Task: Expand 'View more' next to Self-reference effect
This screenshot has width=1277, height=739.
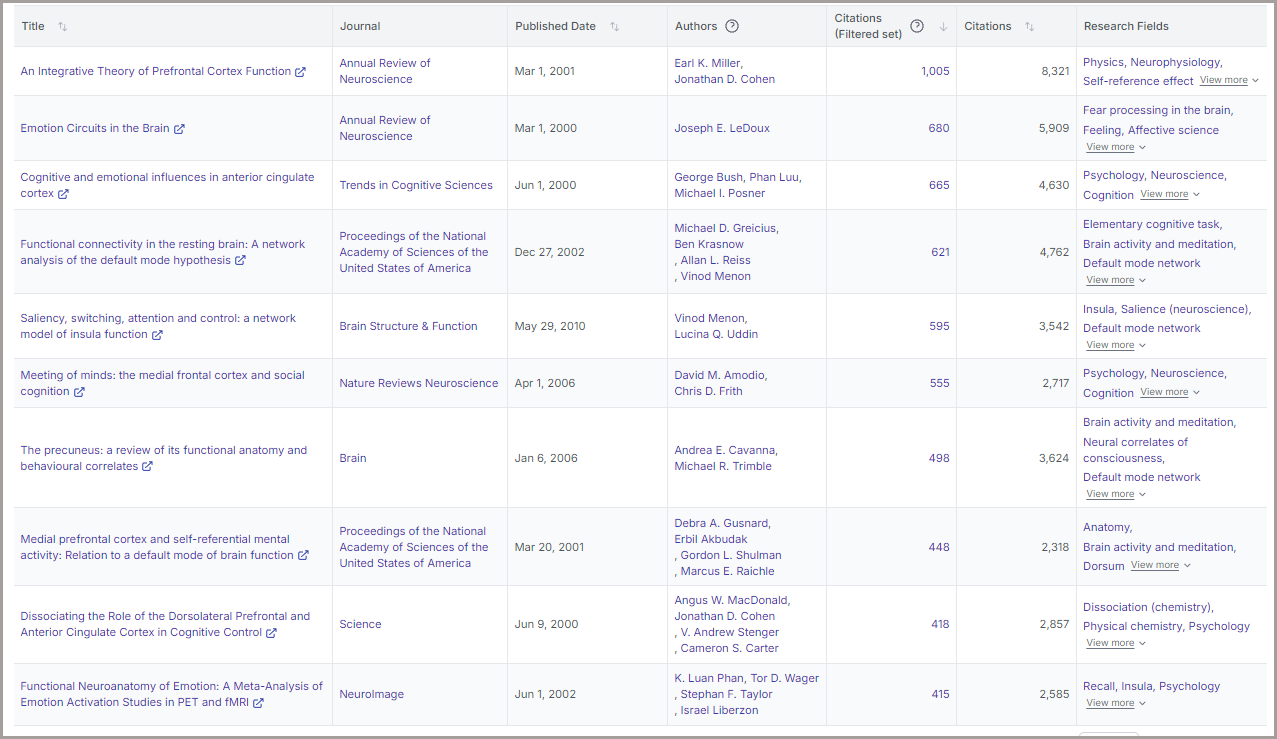Action: pyautogui.click(x=1223, y=80)
